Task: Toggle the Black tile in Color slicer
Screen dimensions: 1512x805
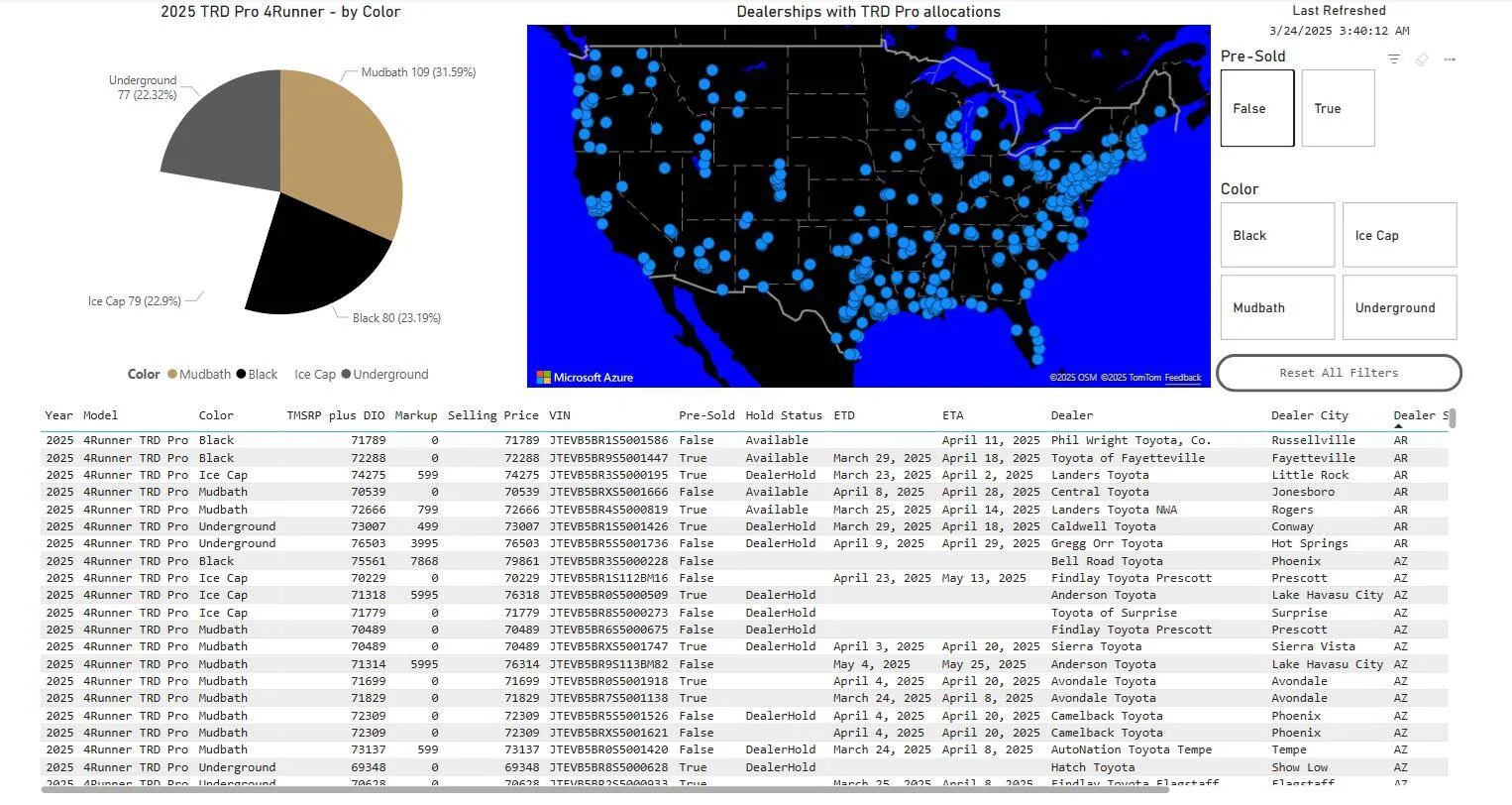Action: (1277, 235)
